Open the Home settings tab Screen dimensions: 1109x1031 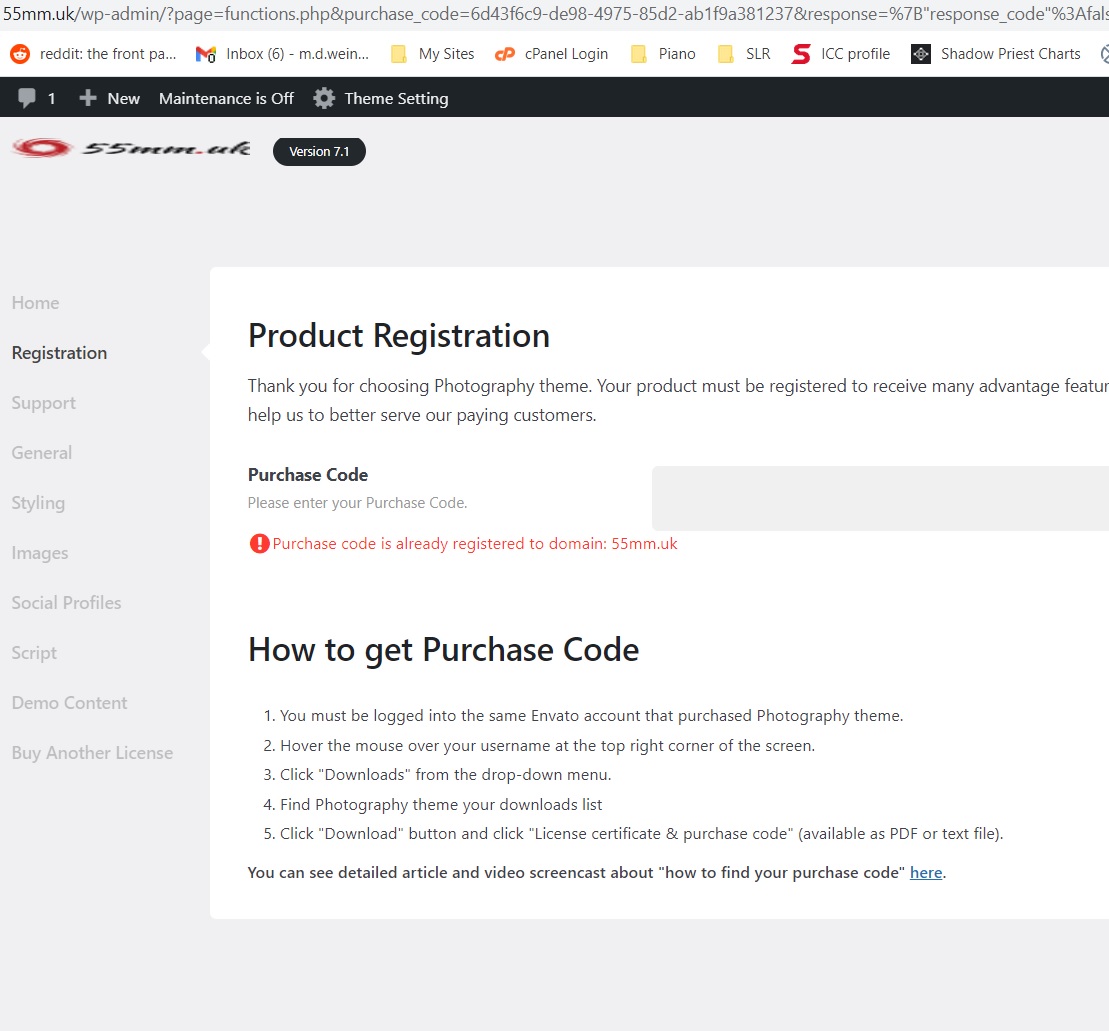(x=35, y=303)
